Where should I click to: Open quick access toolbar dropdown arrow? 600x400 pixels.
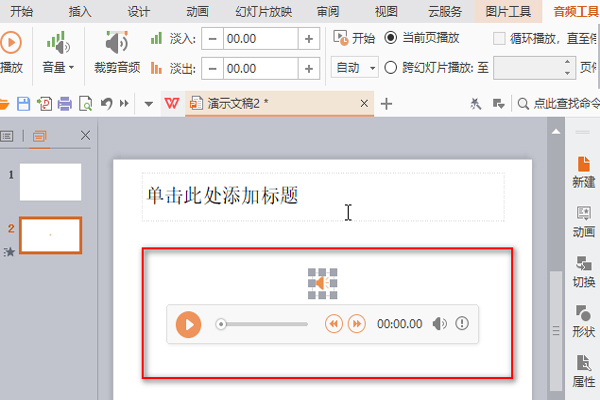148,104
